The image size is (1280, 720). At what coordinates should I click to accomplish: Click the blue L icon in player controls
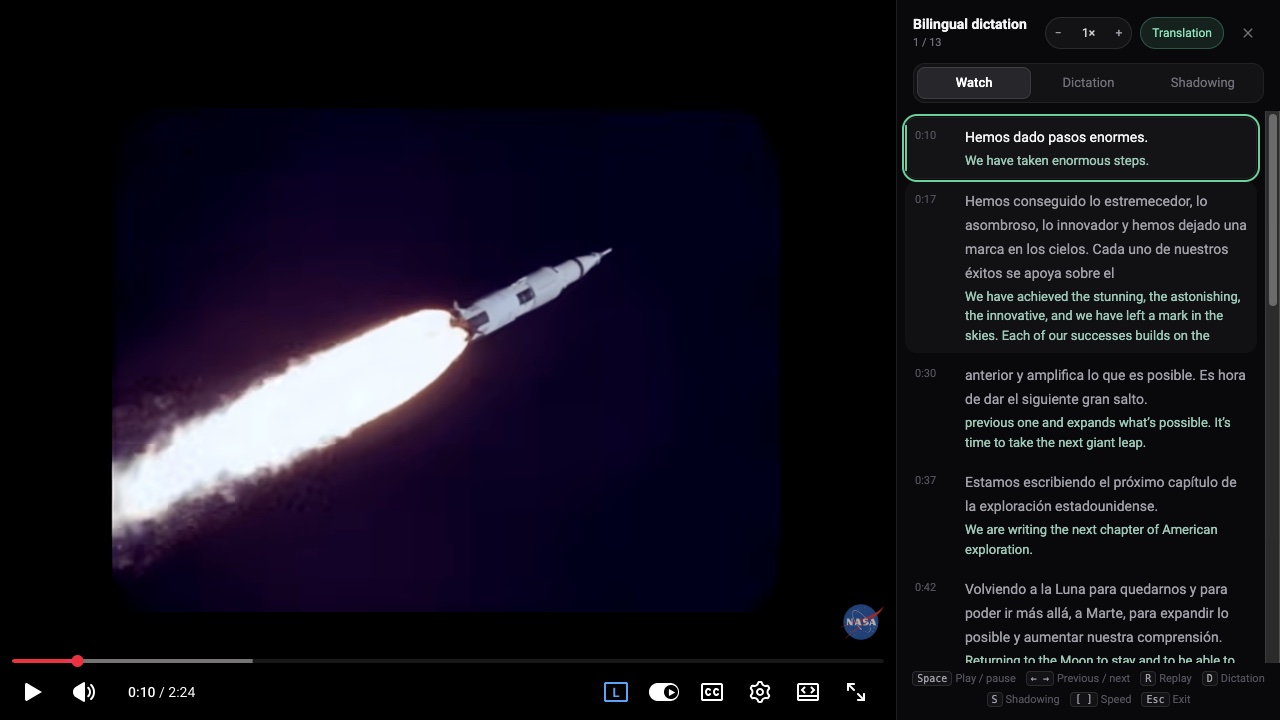(616, 692)
